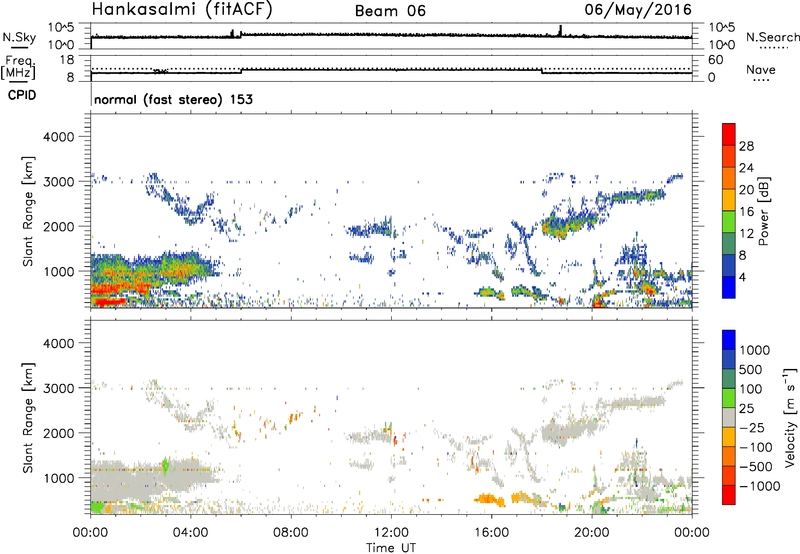Click the 'Freq. [MHz]' axis label
The width and height of the screenshot is (800, 554).
[x=19, y=68]
